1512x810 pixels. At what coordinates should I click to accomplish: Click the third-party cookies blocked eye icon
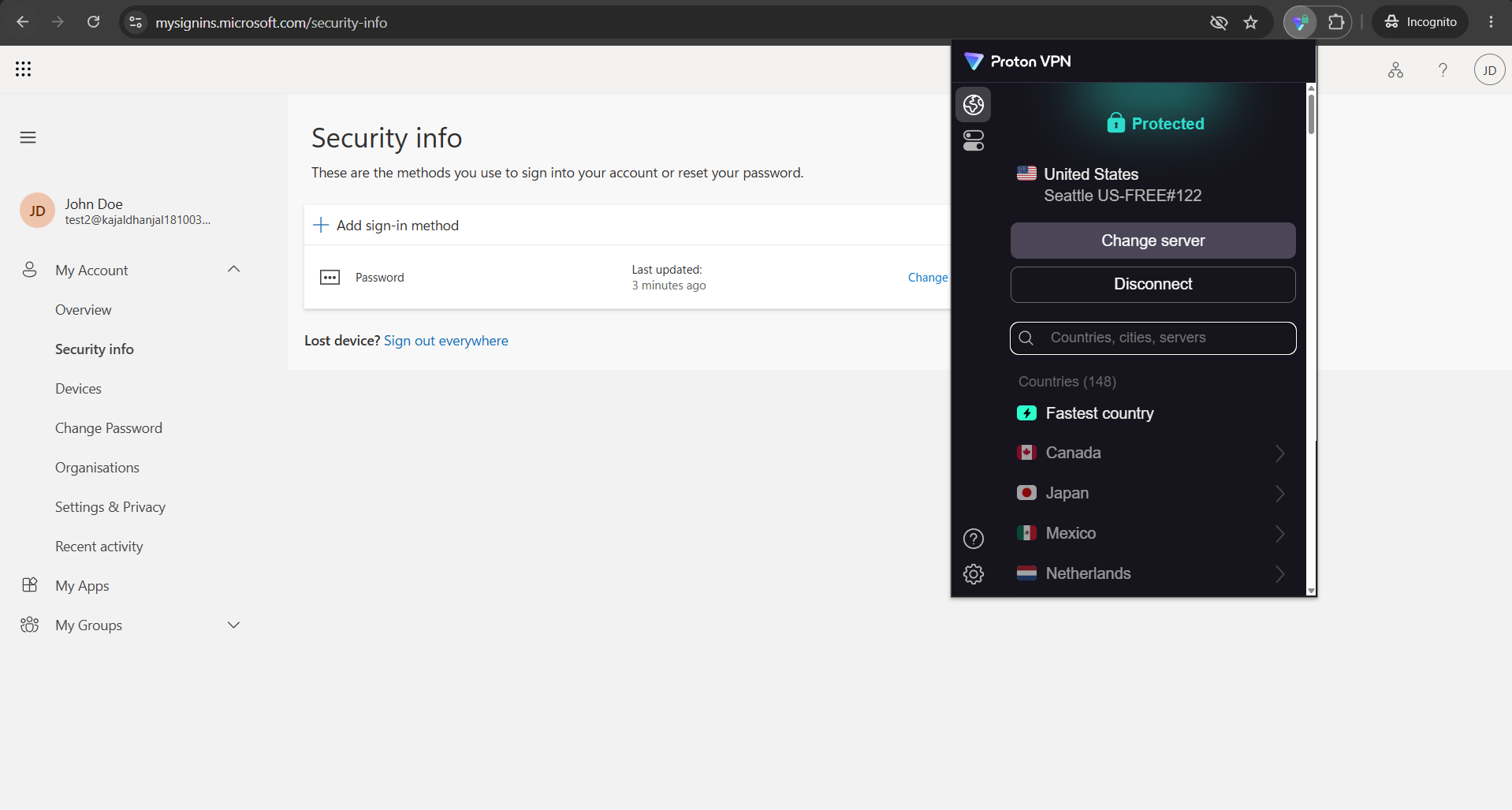click(x=1219, y=22)
